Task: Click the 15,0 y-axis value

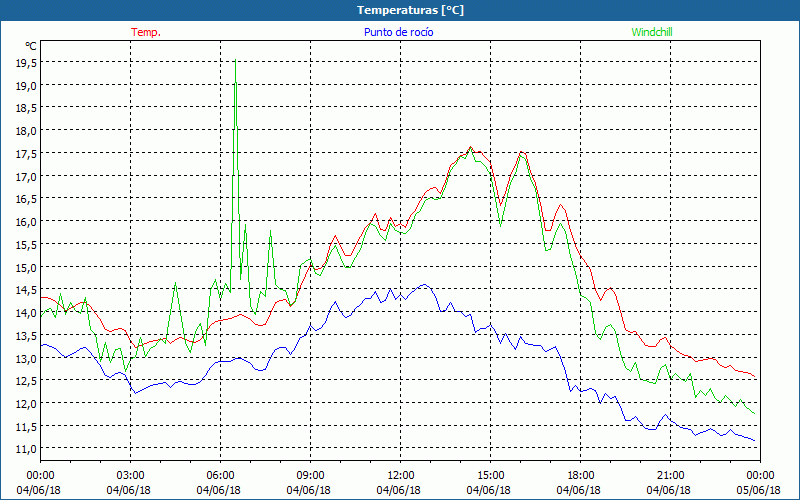Action: tap(27, 267)
